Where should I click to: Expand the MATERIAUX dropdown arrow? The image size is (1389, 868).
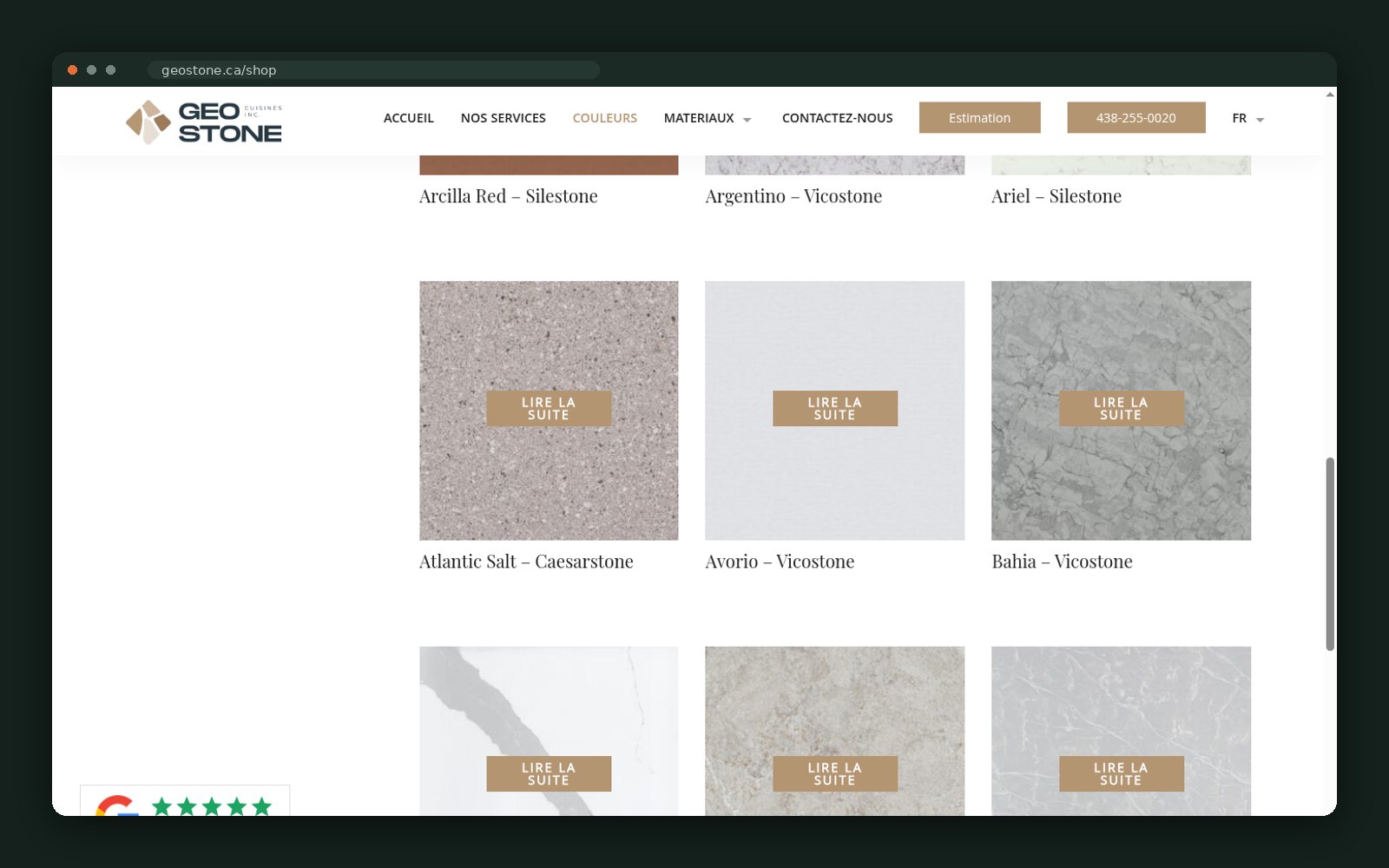coord(747,120)
